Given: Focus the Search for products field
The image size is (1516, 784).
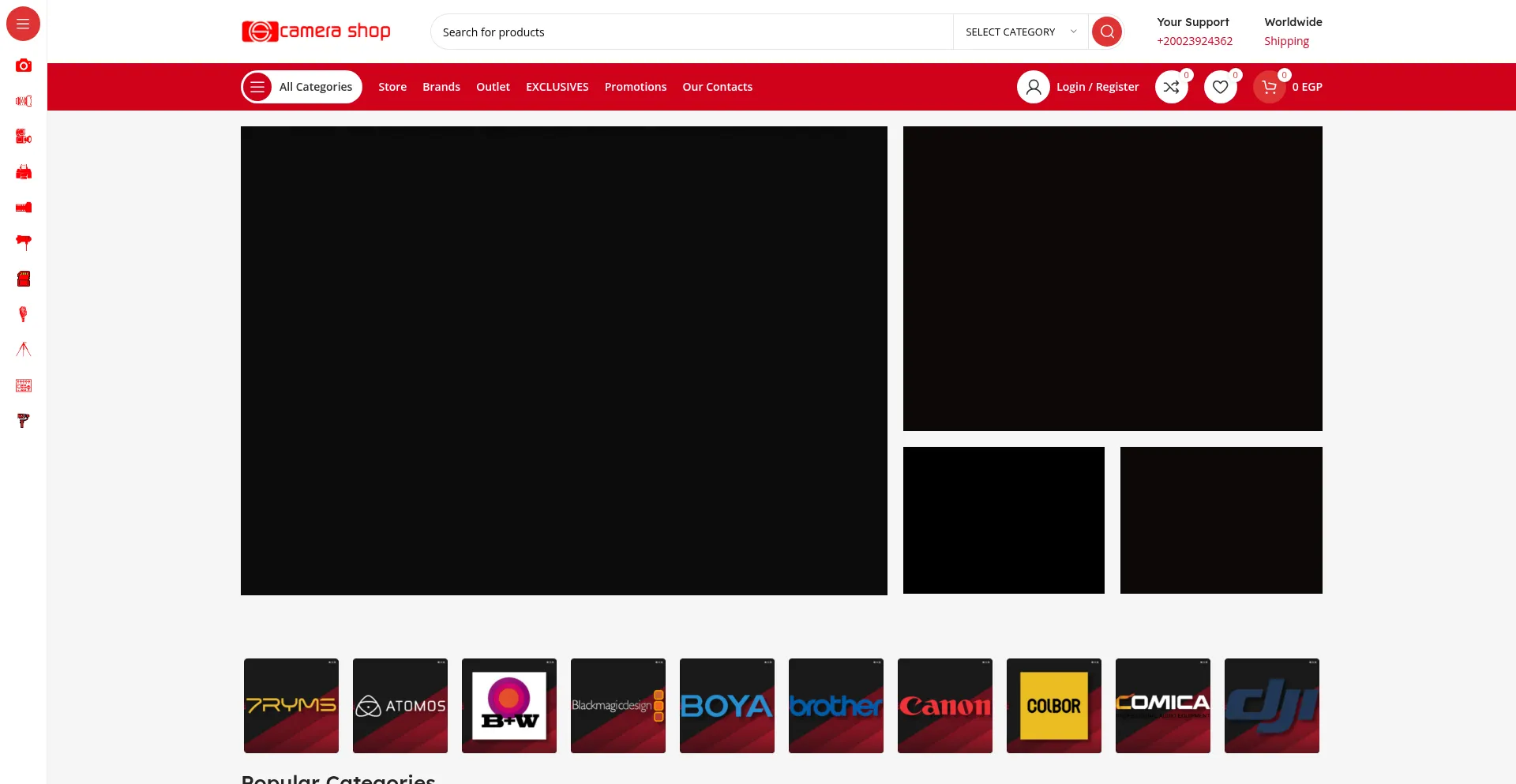Looking at the screenshot, I should 691,32.
